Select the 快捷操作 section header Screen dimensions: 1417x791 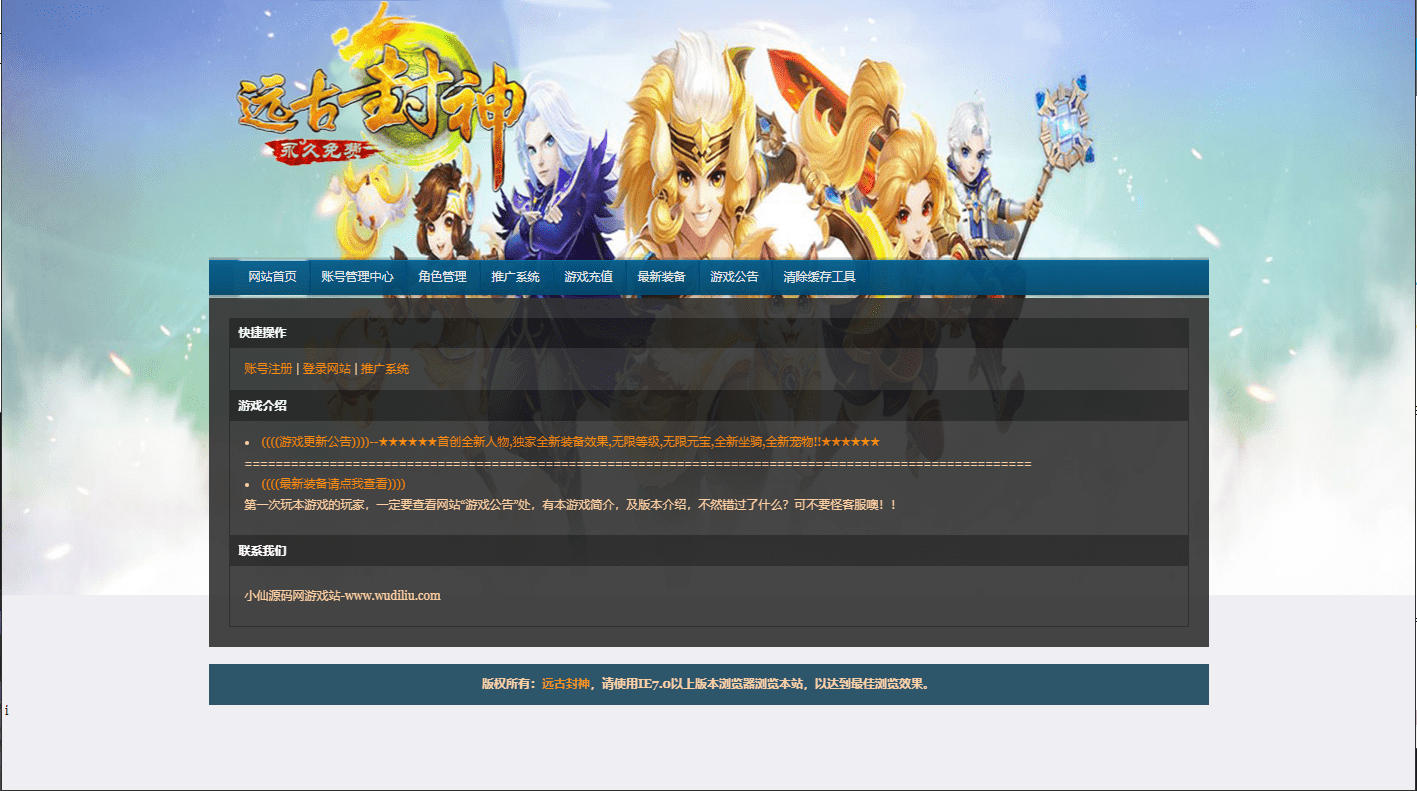click(x=708, y=333)
